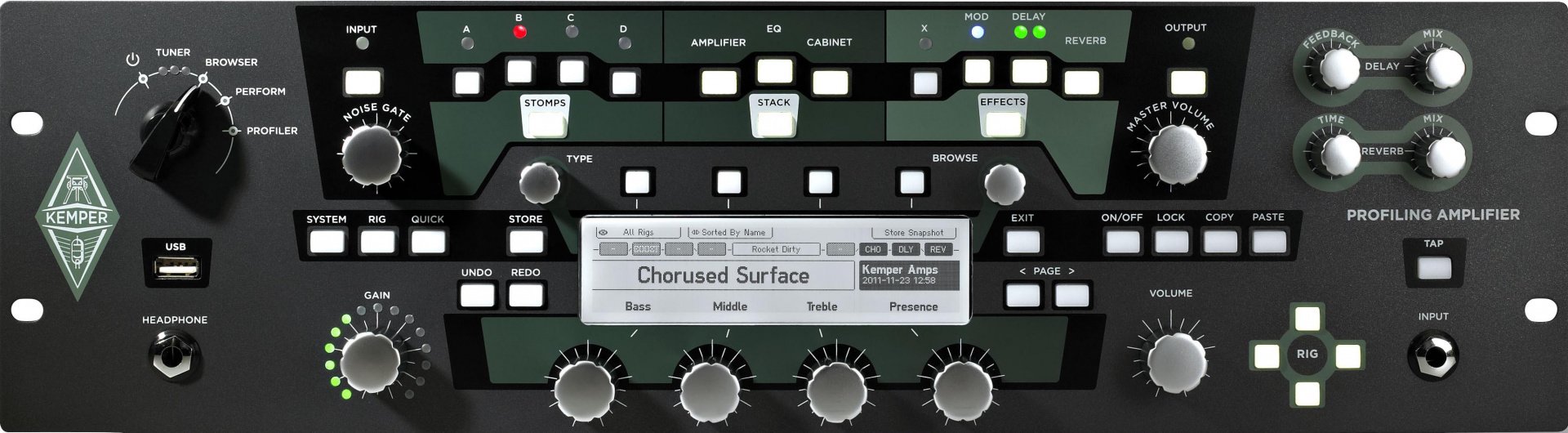
Task: Click the INPUT section button
Action: pos(363,83)
